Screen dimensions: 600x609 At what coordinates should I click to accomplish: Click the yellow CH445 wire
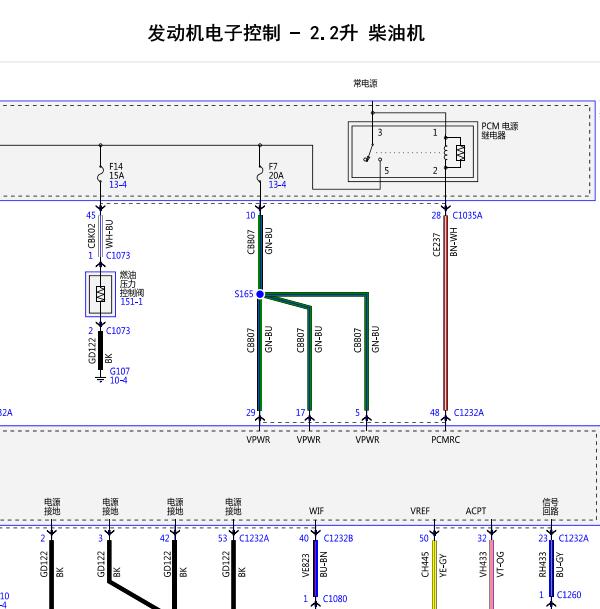coord(435,574)
